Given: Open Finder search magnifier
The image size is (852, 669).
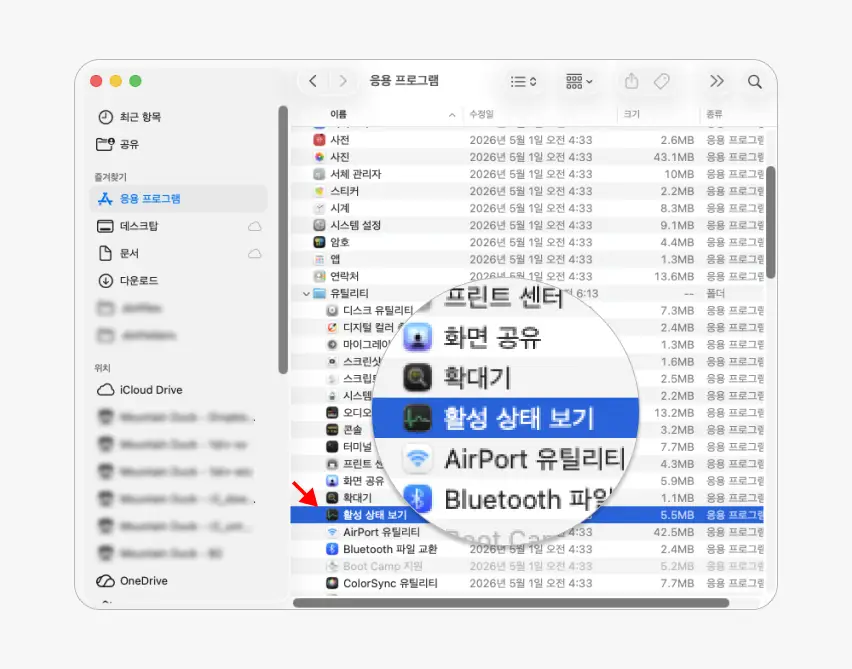Looking at the screenshot, I should [754, 82].
